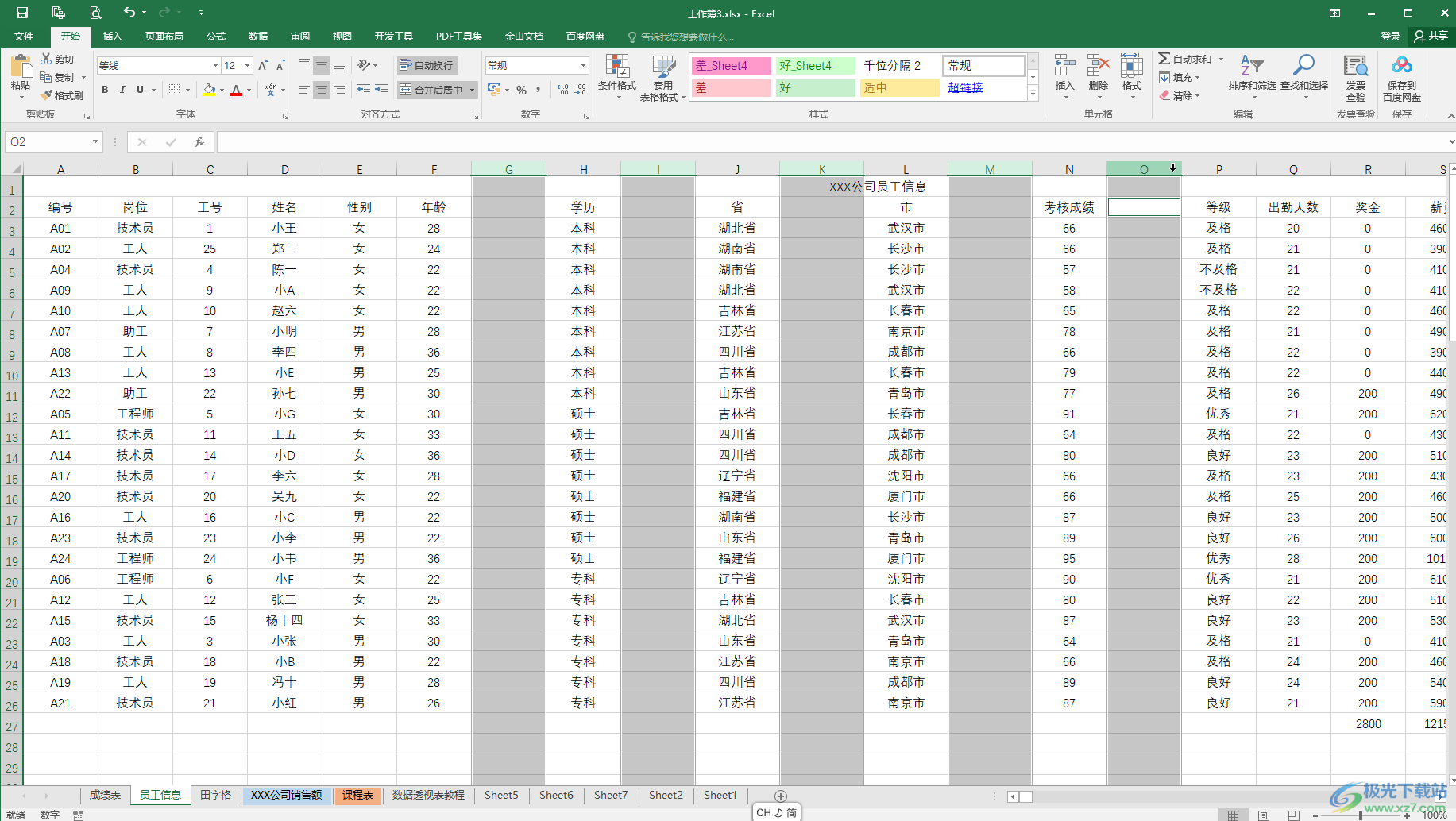1456x821 pixels.
Task: Click the Paste clipboard icon
Action: 21,67
